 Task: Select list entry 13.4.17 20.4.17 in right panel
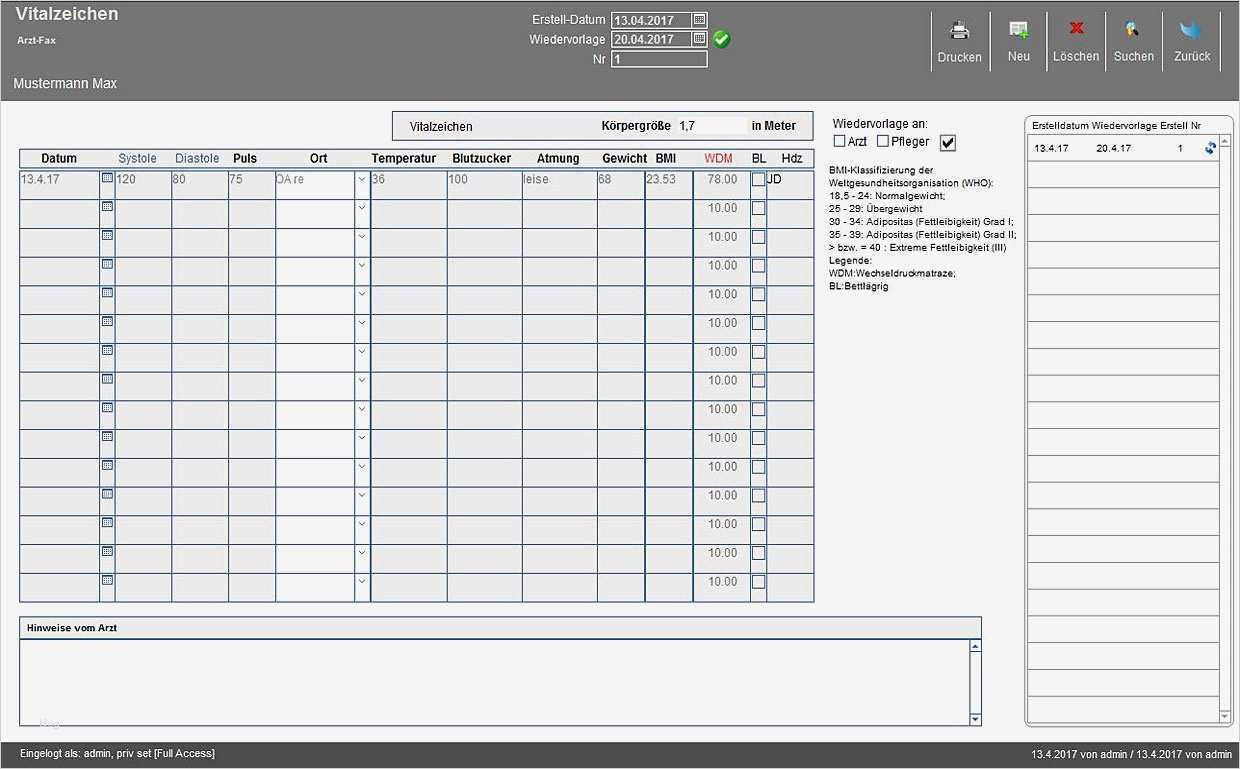(1124, 148)
